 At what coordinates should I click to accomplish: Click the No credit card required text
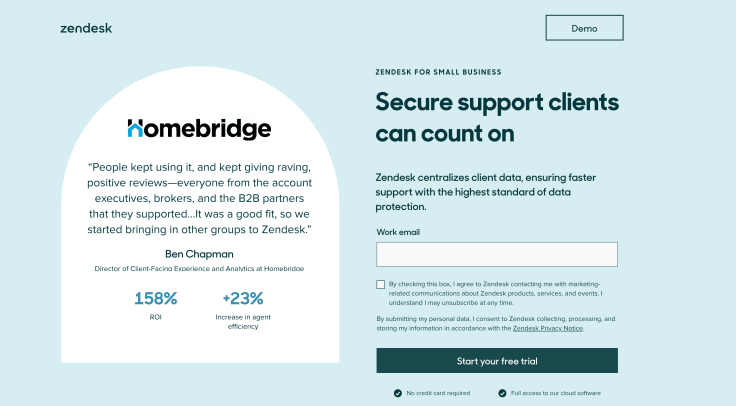pyautogui.click(x=438, y=393)
